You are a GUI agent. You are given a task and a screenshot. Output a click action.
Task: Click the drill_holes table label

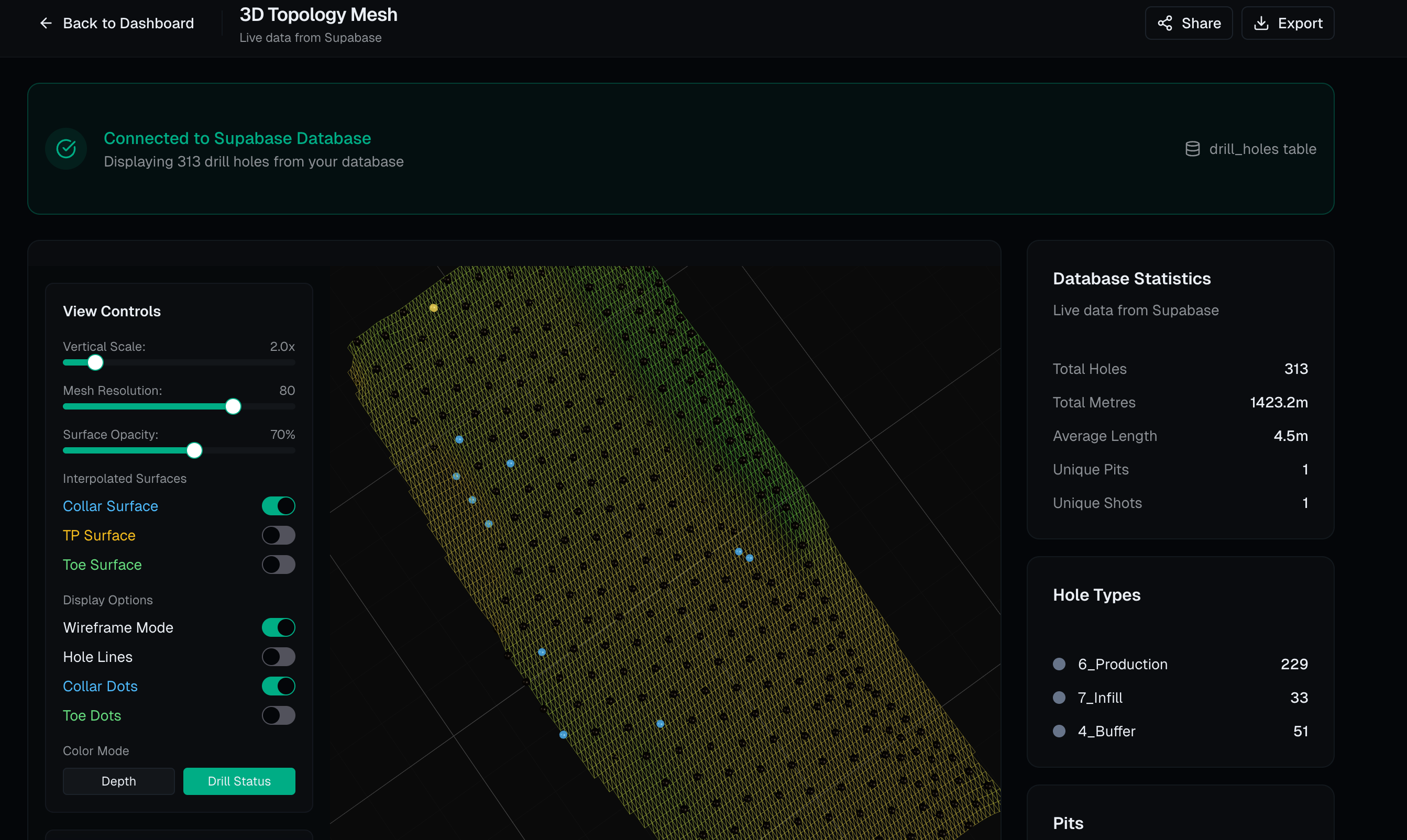[x=1263, y=148]
